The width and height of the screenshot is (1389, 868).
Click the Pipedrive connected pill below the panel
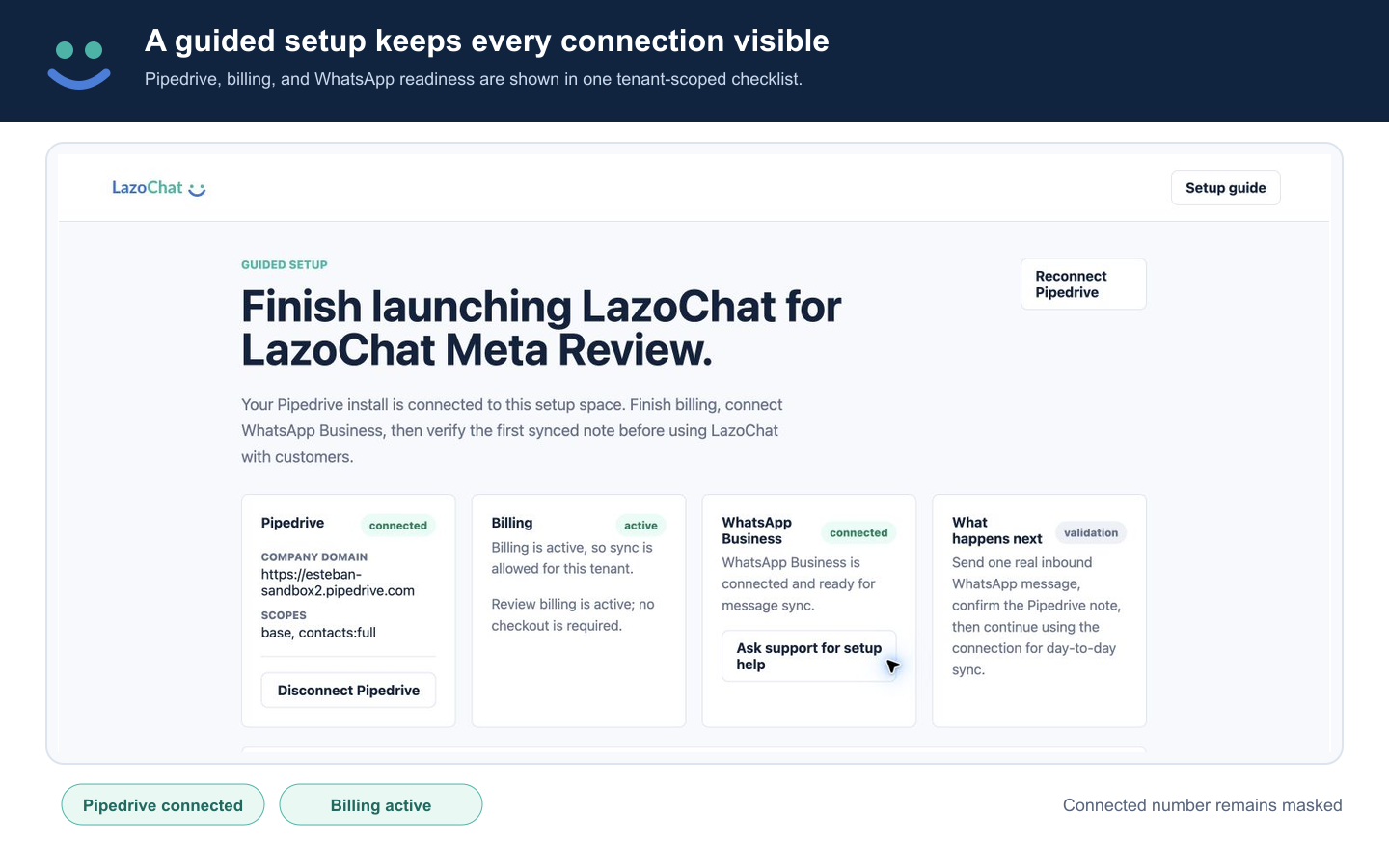pyautogui.click(x=163, y=805)
